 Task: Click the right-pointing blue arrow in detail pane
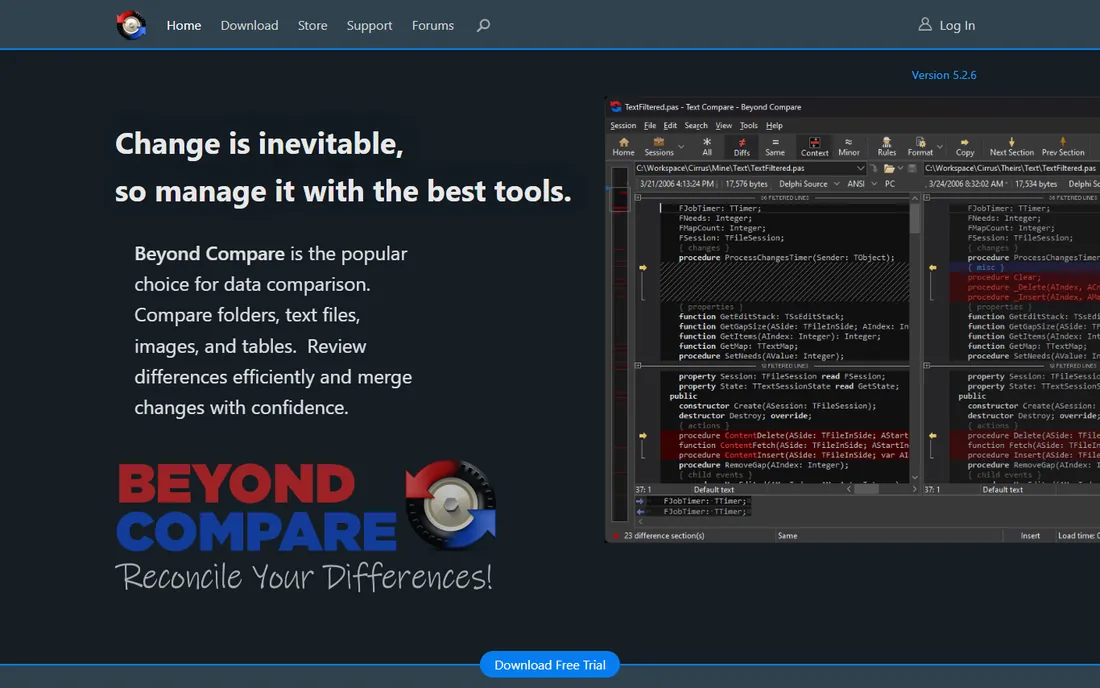(x=640, y=501)
